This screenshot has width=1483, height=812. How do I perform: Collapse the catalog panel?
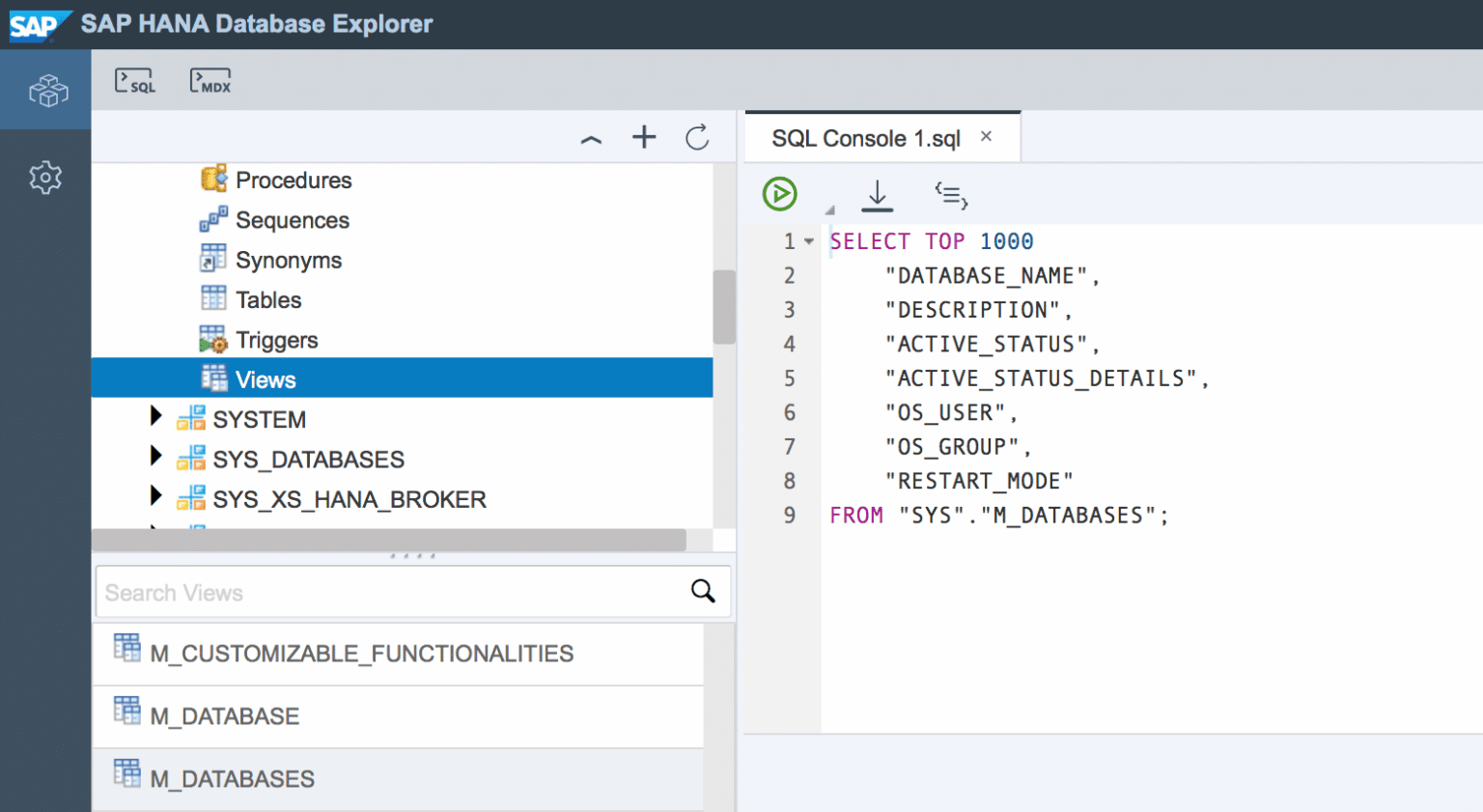click(x=590, y=138)
